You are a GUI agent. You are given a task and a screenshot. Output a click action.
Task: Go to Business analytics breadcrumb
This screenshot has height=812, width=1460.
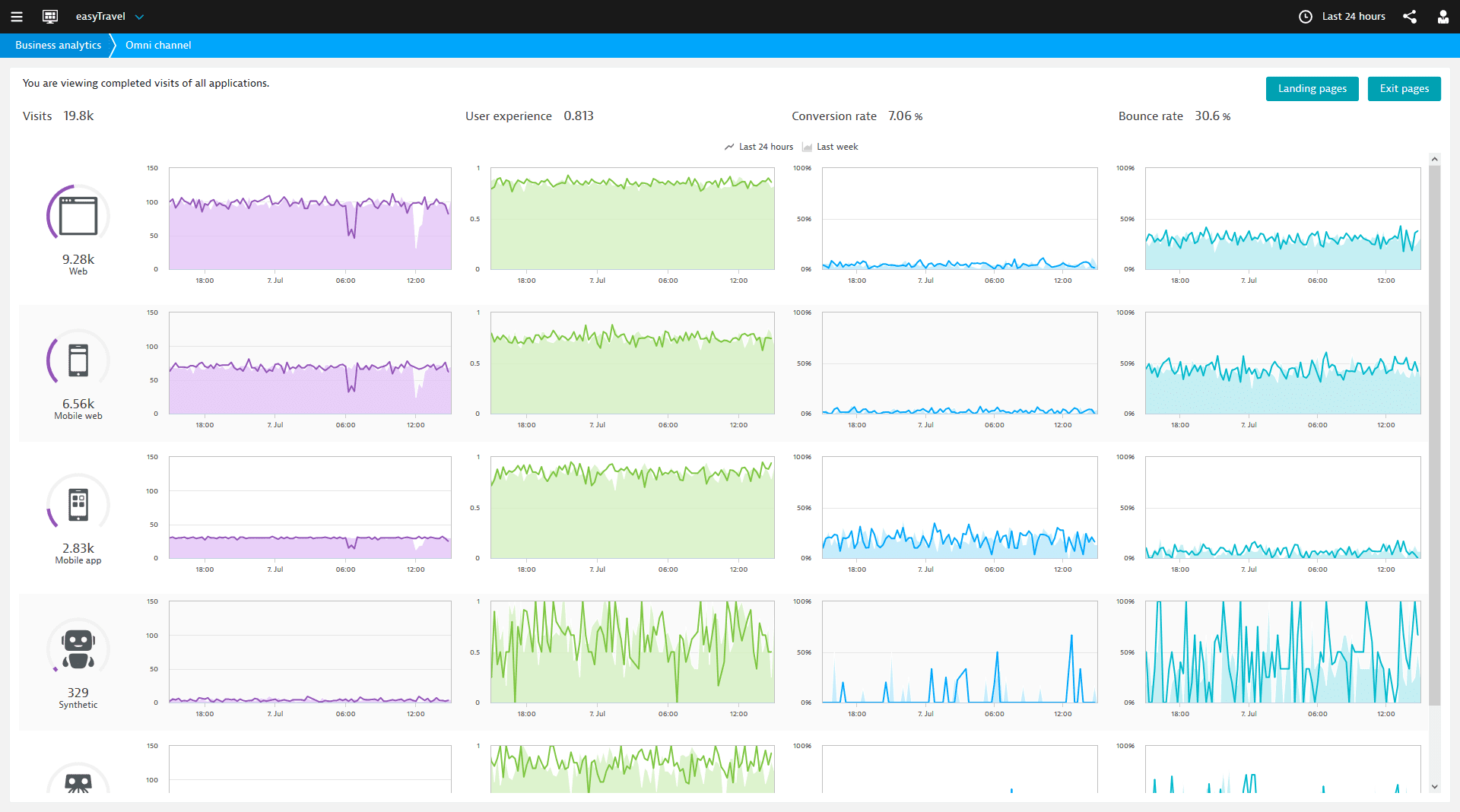coord(59,46)
